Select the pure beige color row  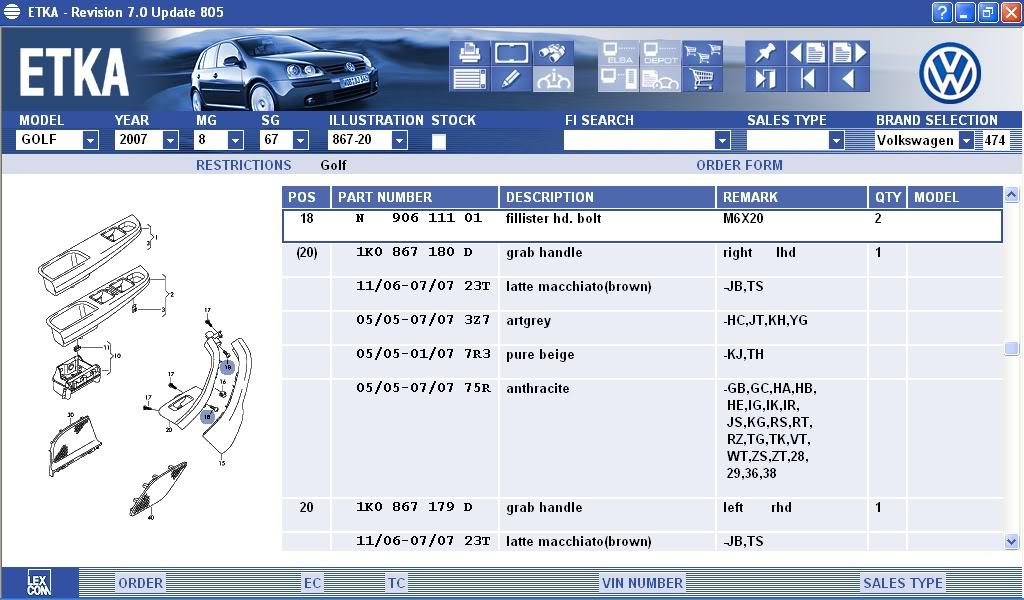click(x=643, y=355)
